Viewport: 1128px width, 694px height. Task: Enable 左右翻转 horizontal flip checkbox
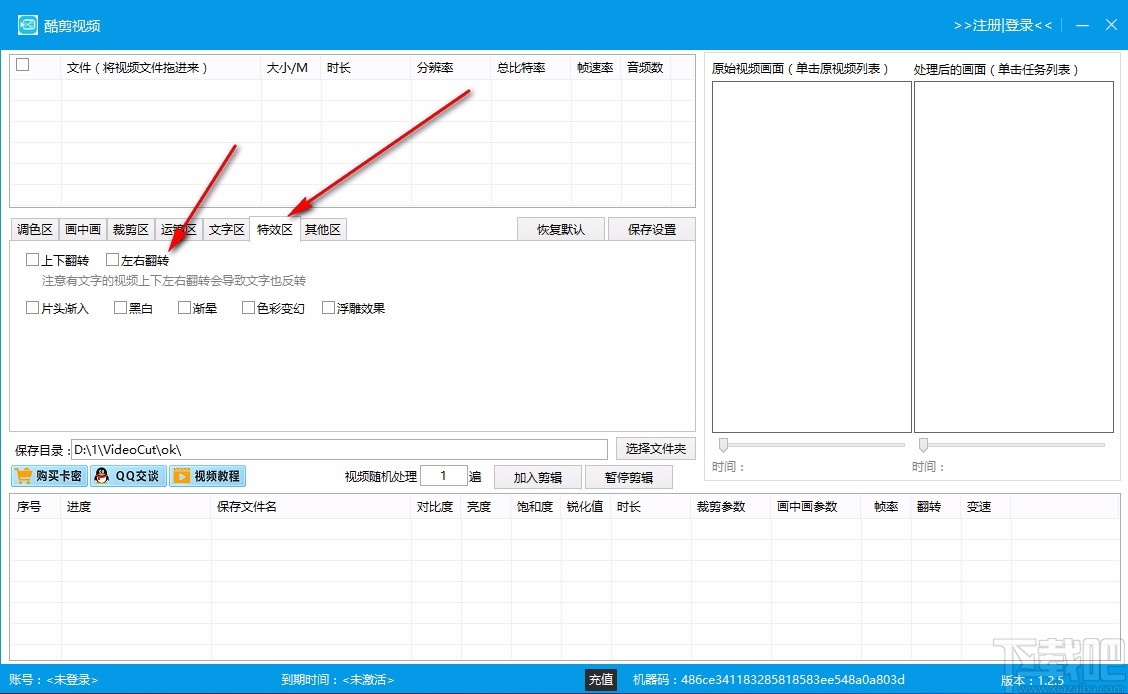[x=112, y=260]
